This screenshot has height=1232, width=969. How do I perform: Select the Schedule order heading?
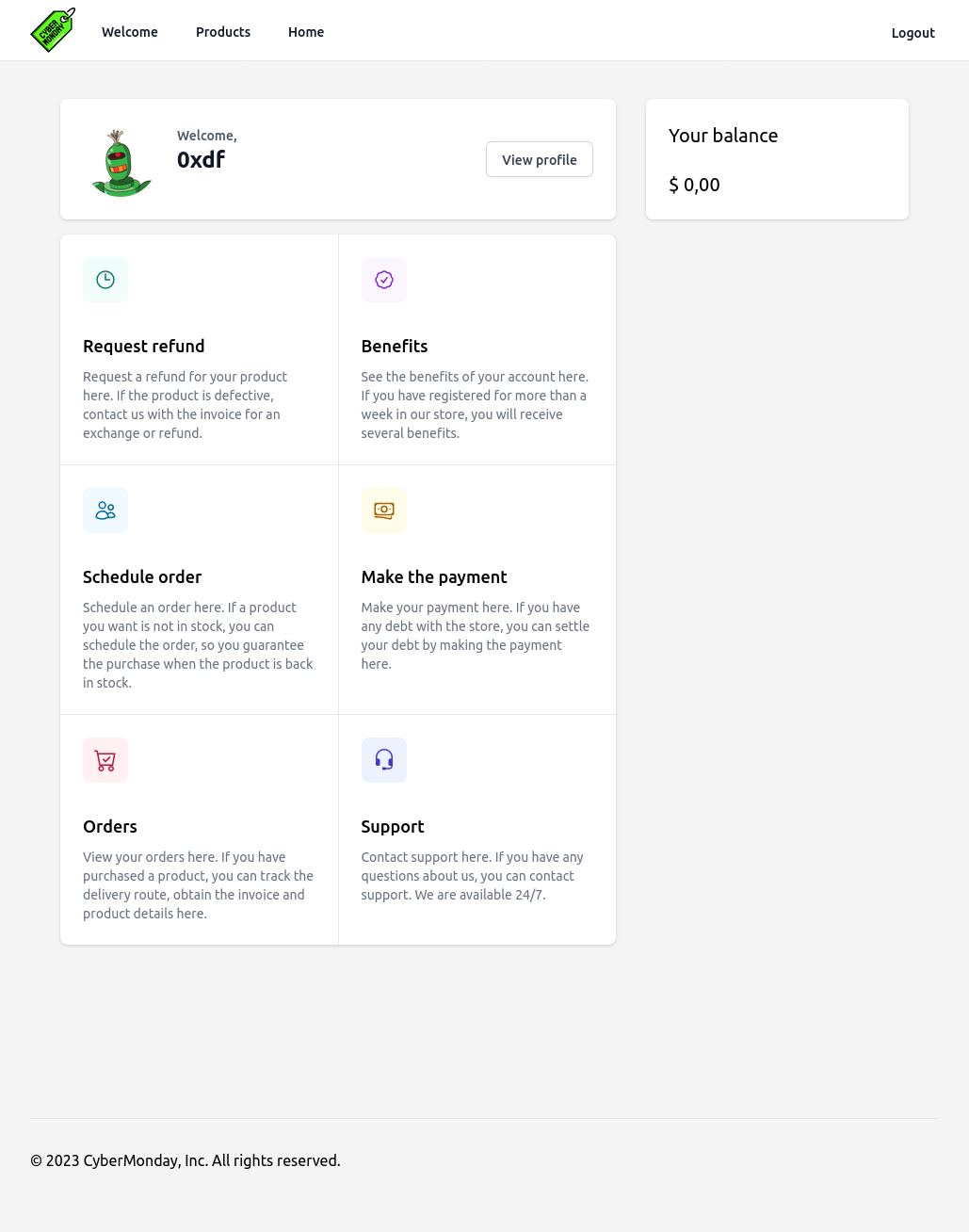click(x=142, y=577)
